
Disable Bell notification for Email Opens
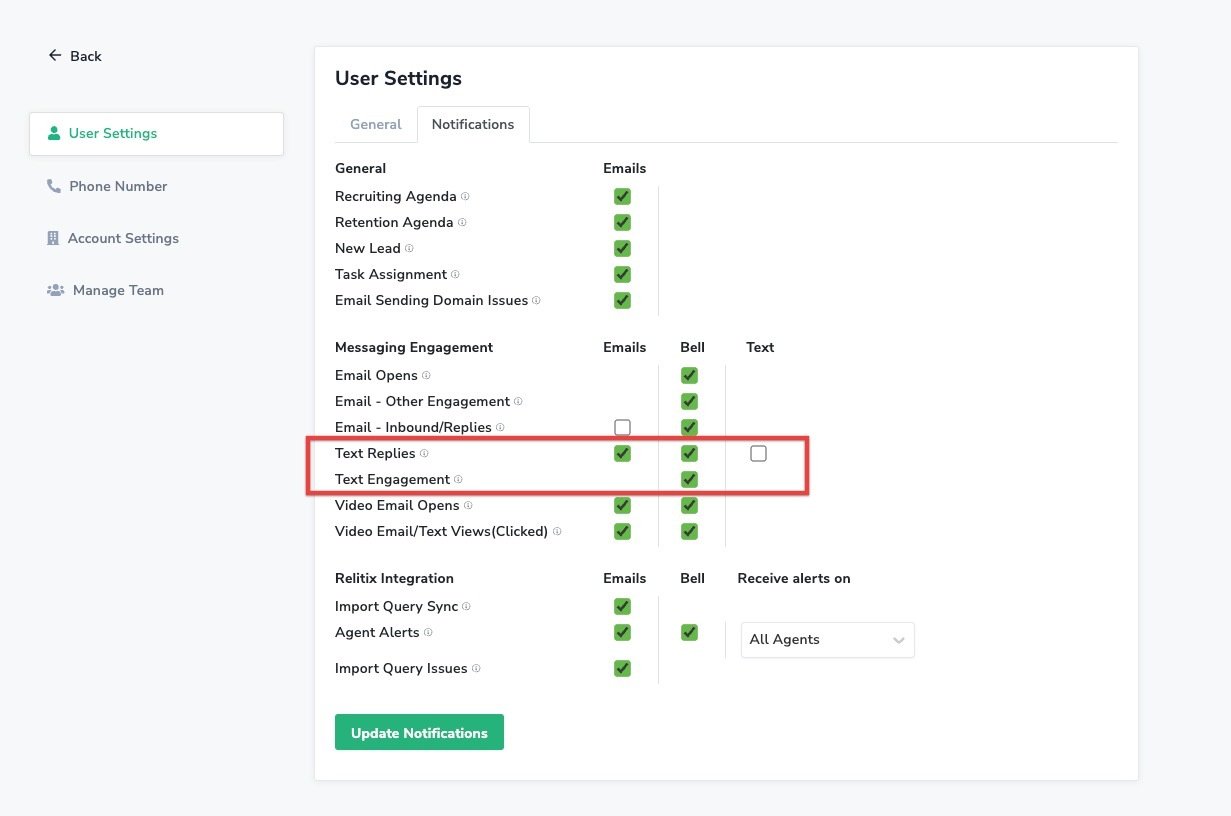[x=689, y=376]
